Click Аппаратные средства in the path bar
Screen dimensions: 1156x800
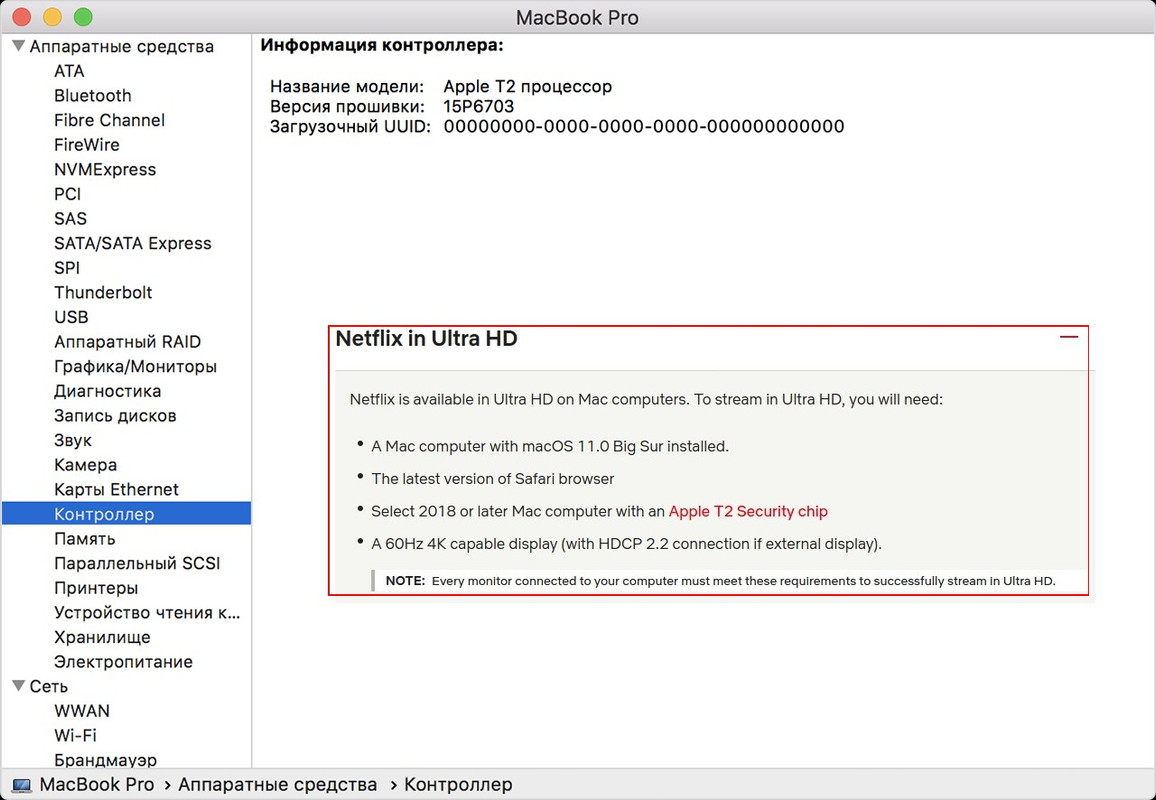(277, 785)
